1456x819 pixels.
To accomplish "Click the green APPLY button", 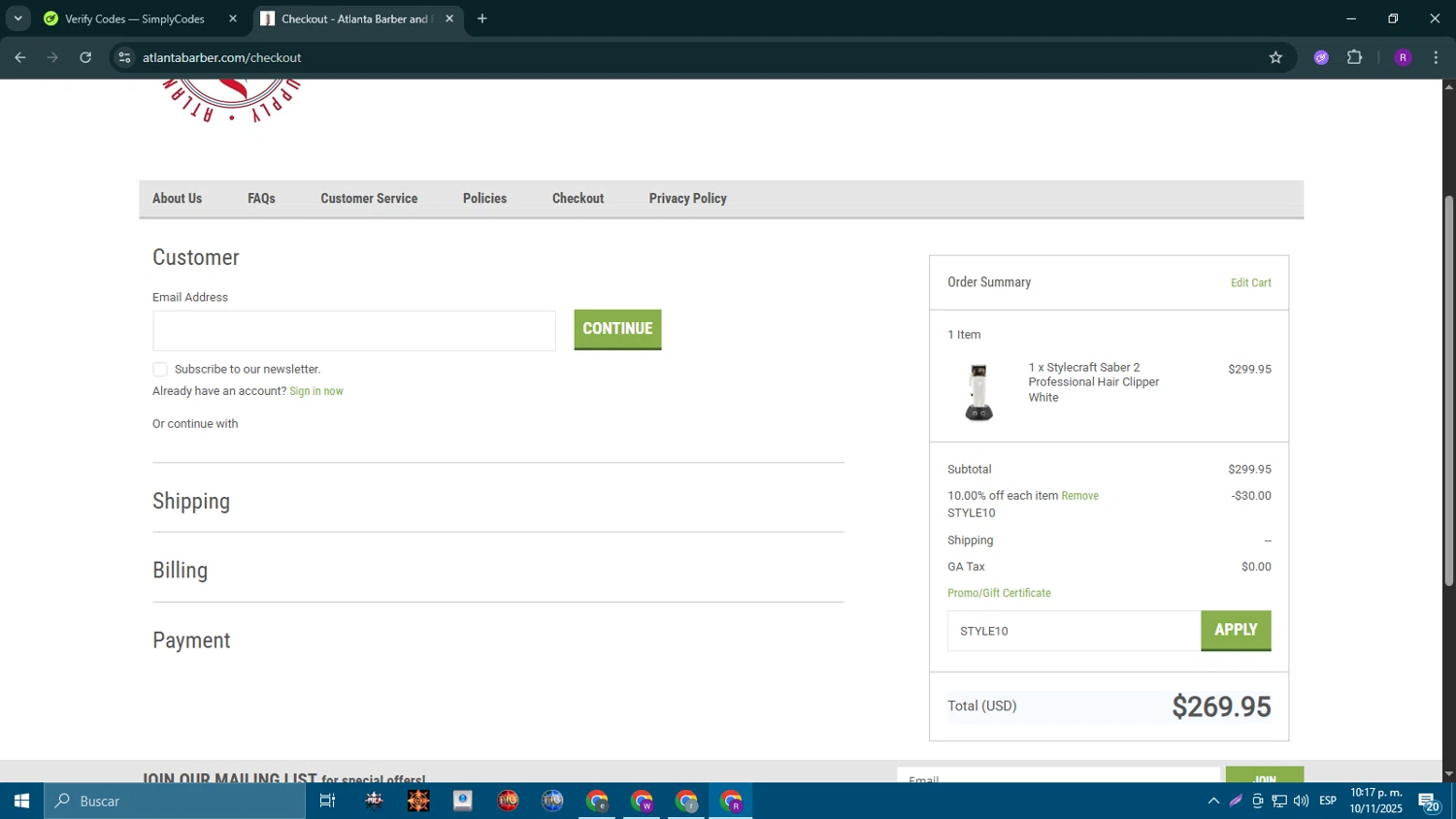I will (x=1236, y=631).
